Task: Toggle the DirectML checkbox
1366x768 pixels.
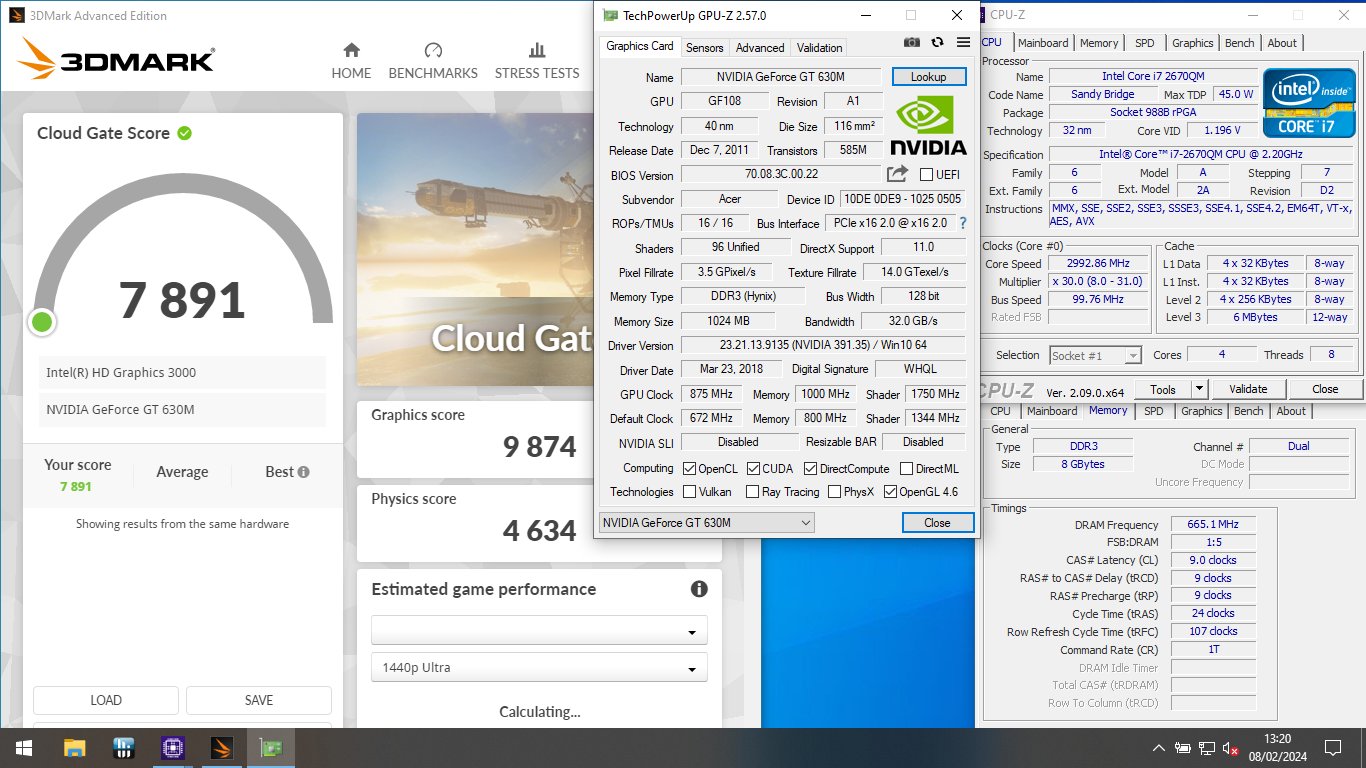Action: [x=906, y=468]
